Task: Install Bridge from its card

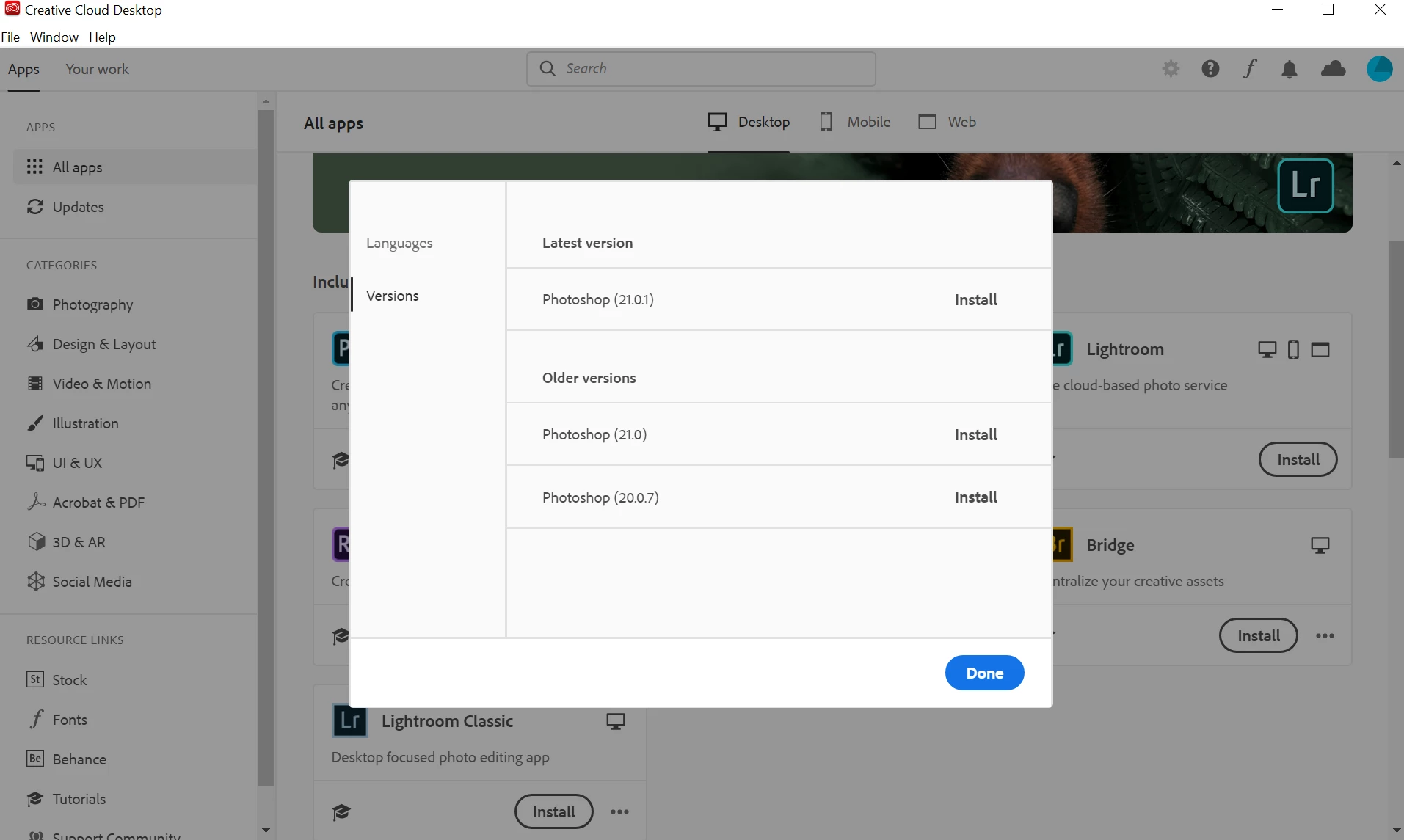Action: pos(1258,635)
